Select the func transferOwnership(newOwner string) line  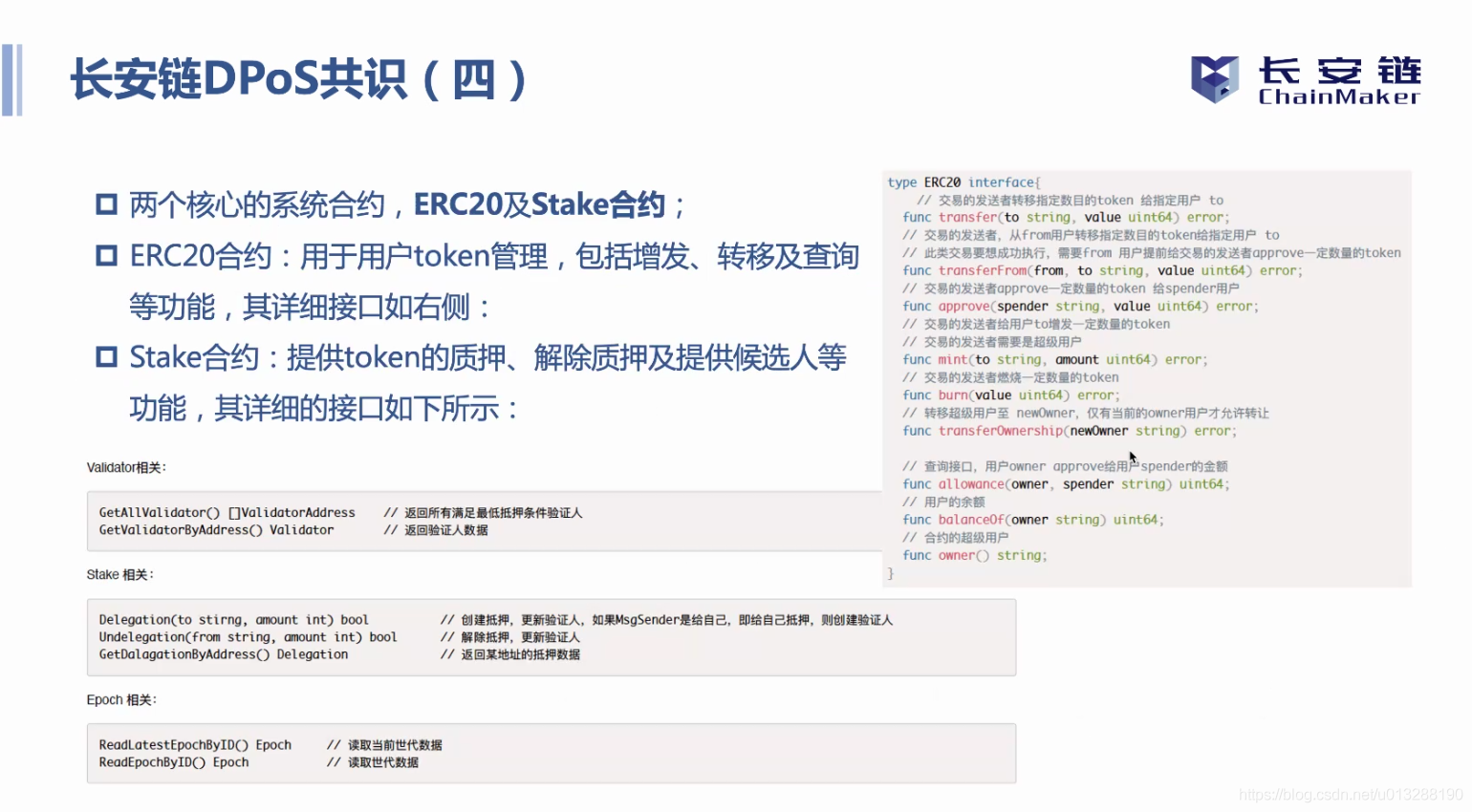point(1070,431)
